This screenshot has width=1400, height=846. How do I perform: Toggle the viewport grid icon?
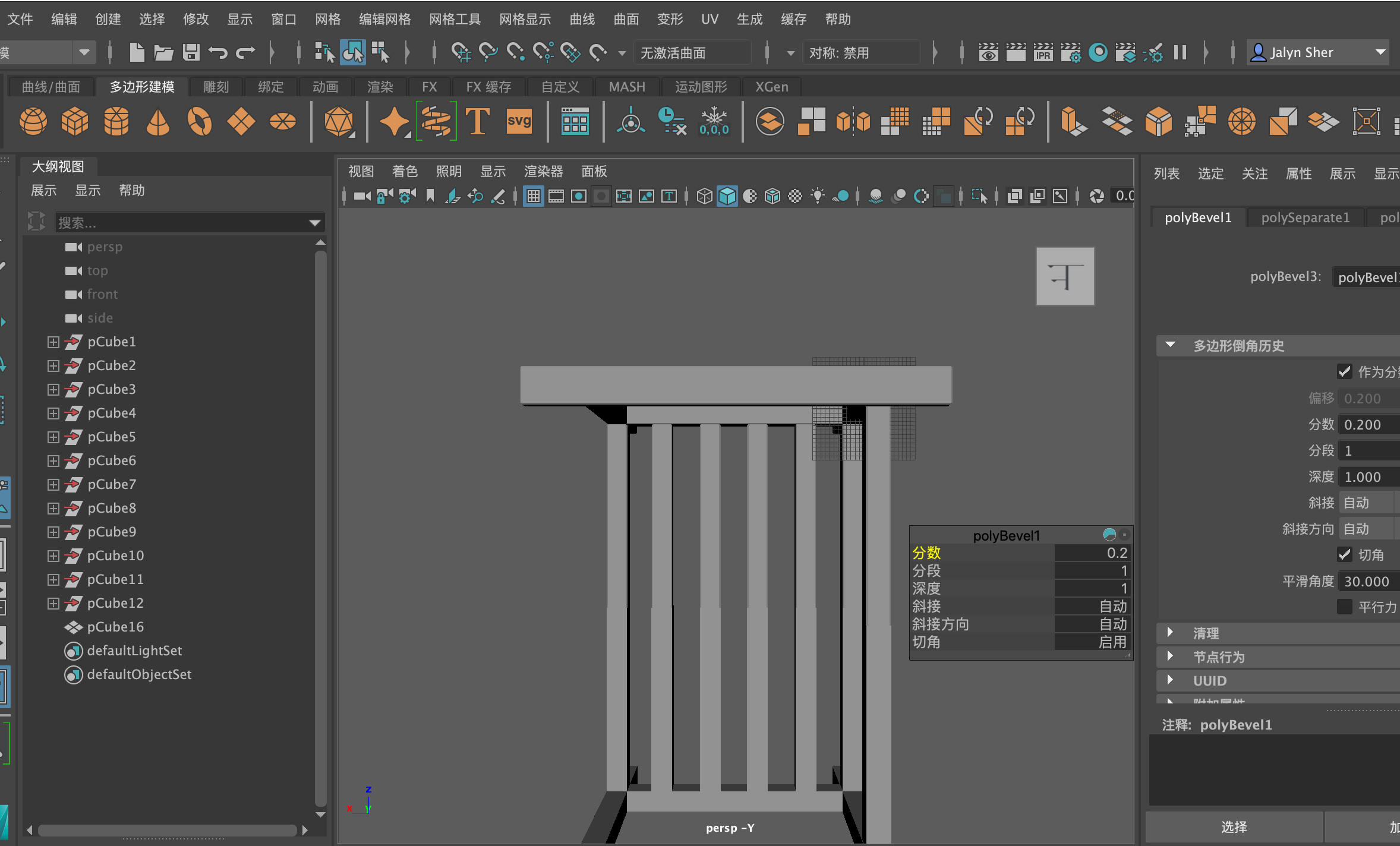pyautogui.click(x=533, y=196)
